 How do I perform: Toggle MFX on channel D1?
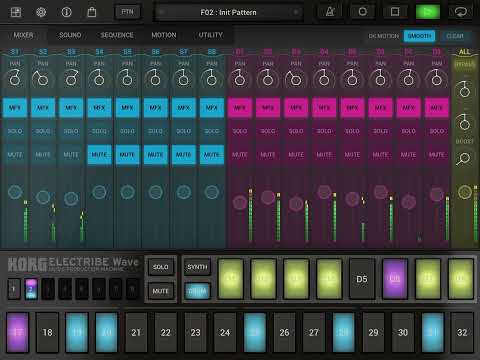tap(239, 108)
